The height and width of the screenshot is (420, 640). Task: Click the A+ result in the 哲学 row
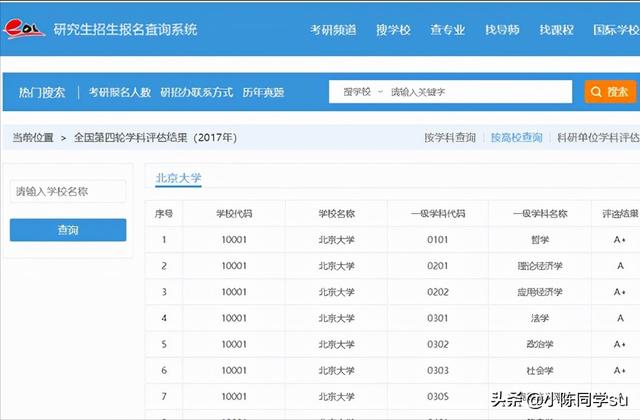[620, 240]
